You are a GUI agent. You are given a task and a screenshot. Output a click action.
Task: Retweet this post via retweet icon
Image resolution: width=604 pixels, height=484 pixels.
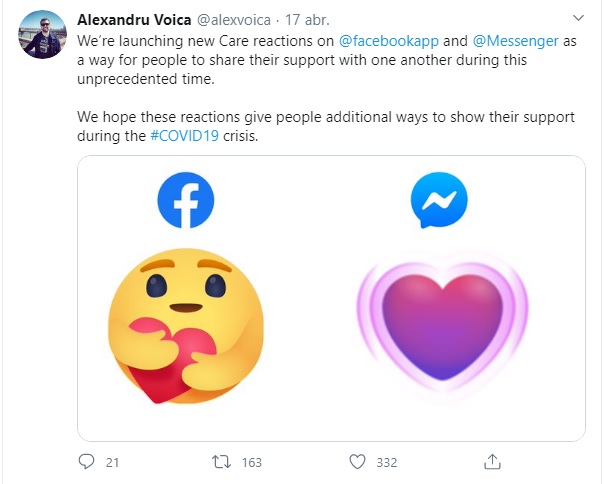(x=222, y=462)
